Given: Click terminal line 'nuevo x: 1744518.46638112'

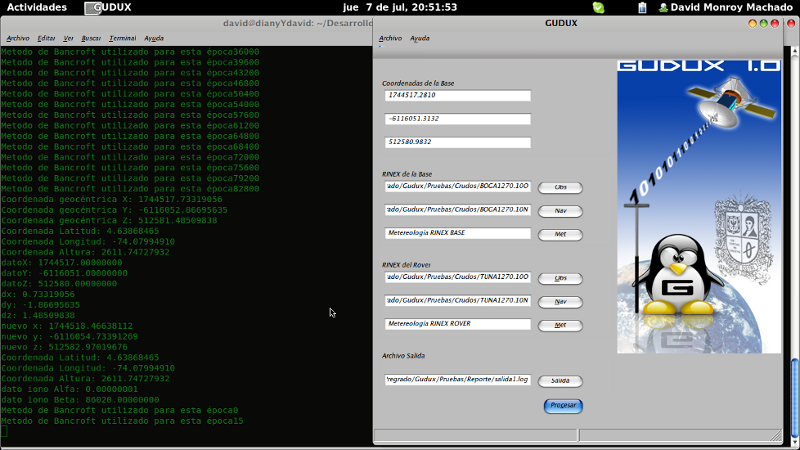Looking at the screenshot, I should [x=67, y=326].
